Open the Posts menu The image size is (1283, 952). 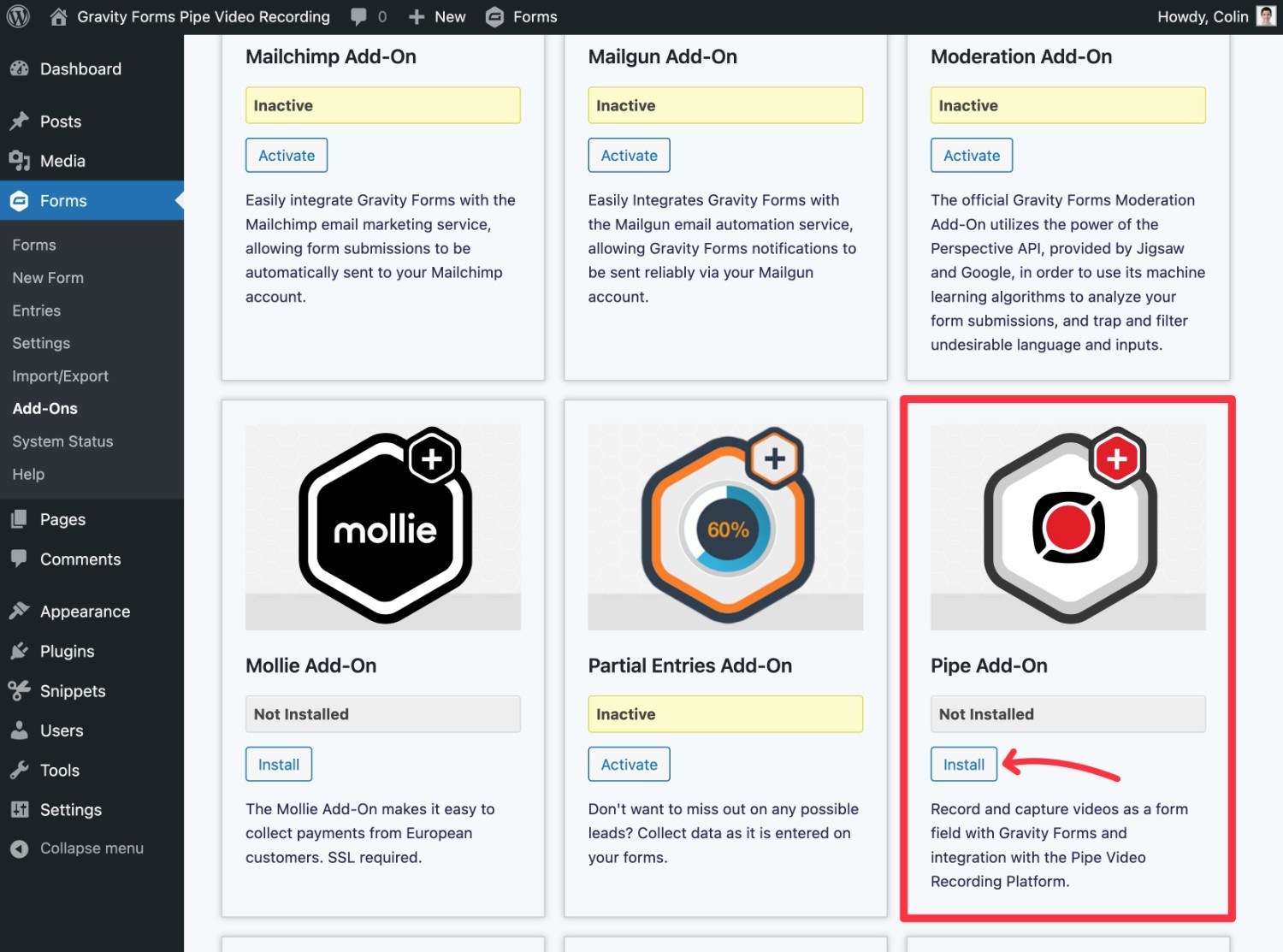coord(61,121)
